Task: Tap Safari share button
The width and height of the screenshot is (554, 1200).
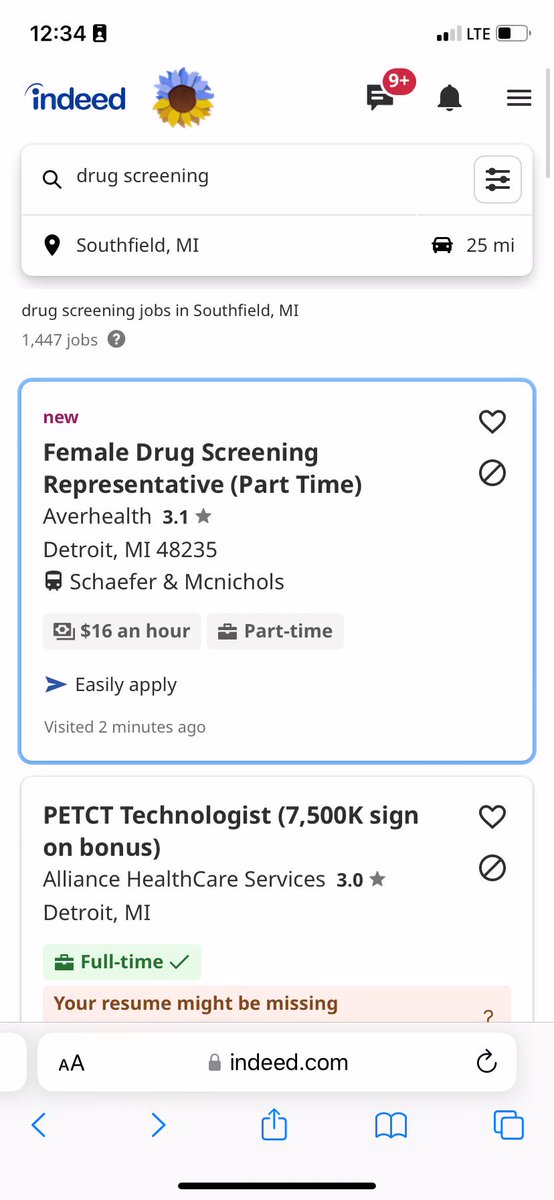Action: pyautogui.click(x=274, y=1126)
